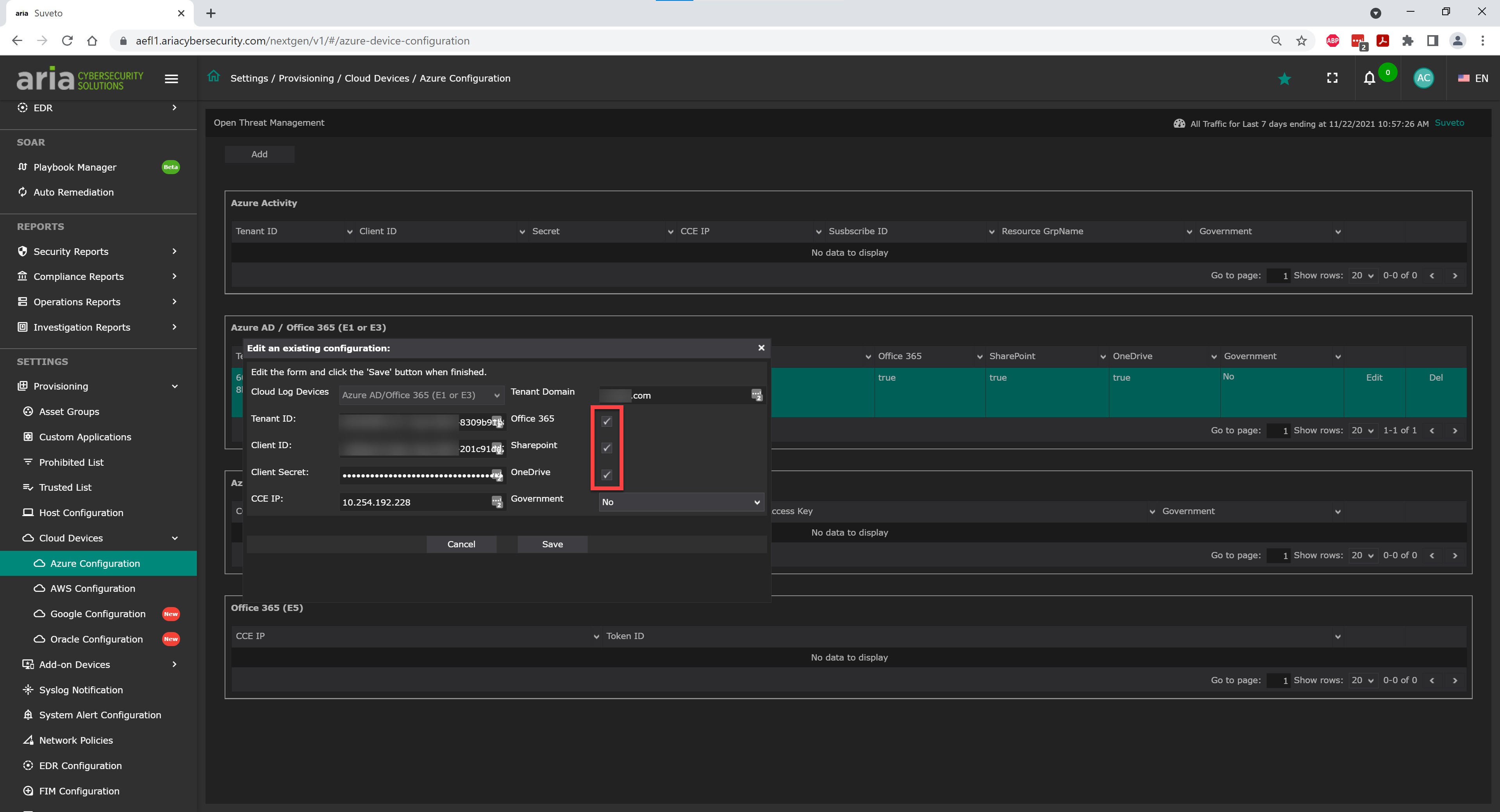The image size is (1500, 812).
Task: Click the Cancel button in the dialog
Action: point(461,544)
